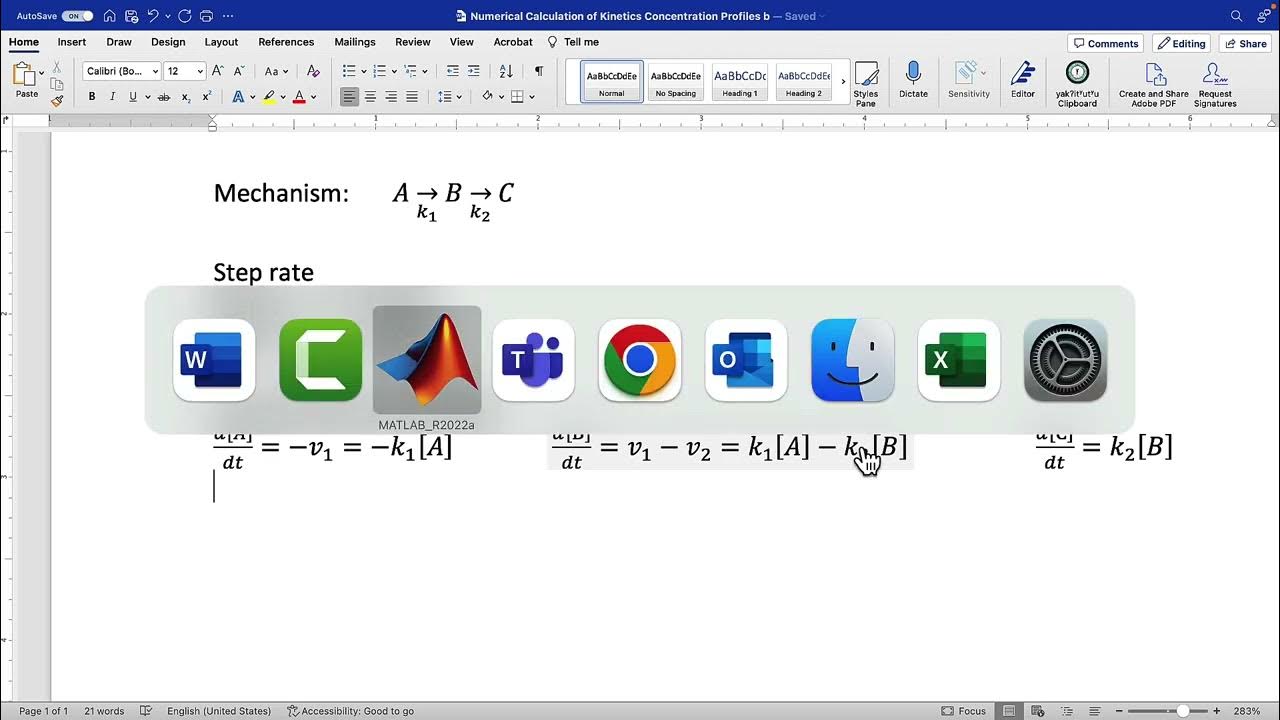Screen dimensions: 1280x720
Task: Click the Undo arrow icon
Action: [x=152, y=16]
